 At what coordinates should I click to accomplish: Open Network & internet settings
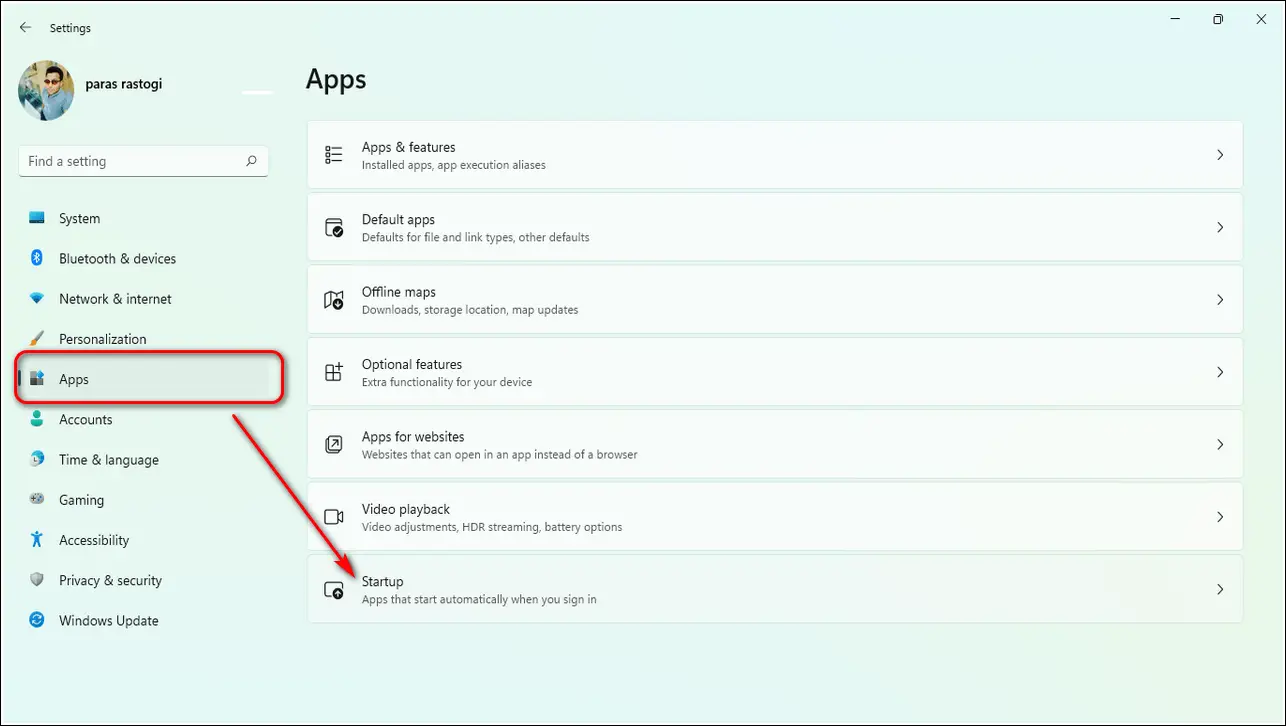coord(143,298)
